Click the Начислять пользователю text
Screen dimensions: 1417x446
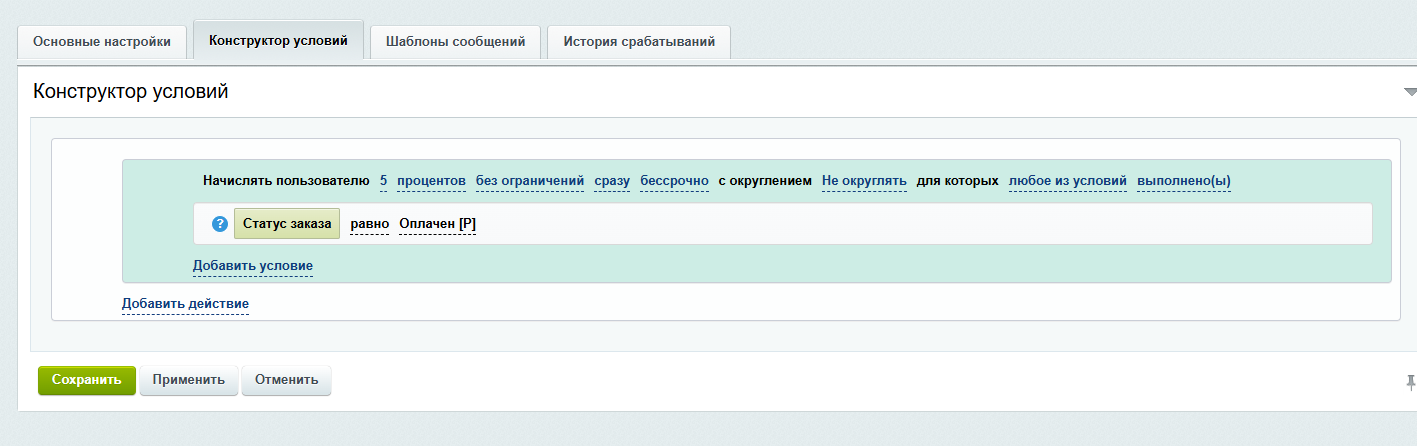tap(286, 181)
